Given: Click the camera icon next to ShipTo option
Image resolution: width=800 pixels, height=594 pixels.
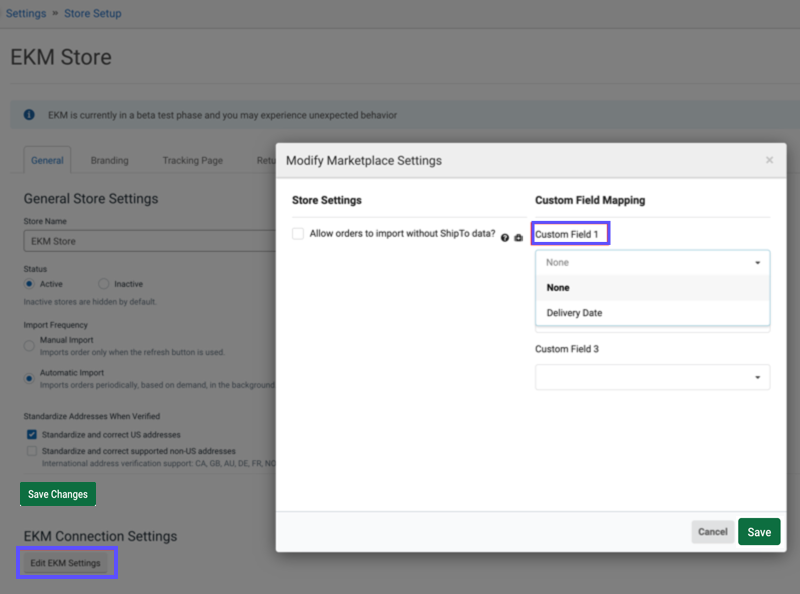Looking at the screenshot, I should click(518, 238).
